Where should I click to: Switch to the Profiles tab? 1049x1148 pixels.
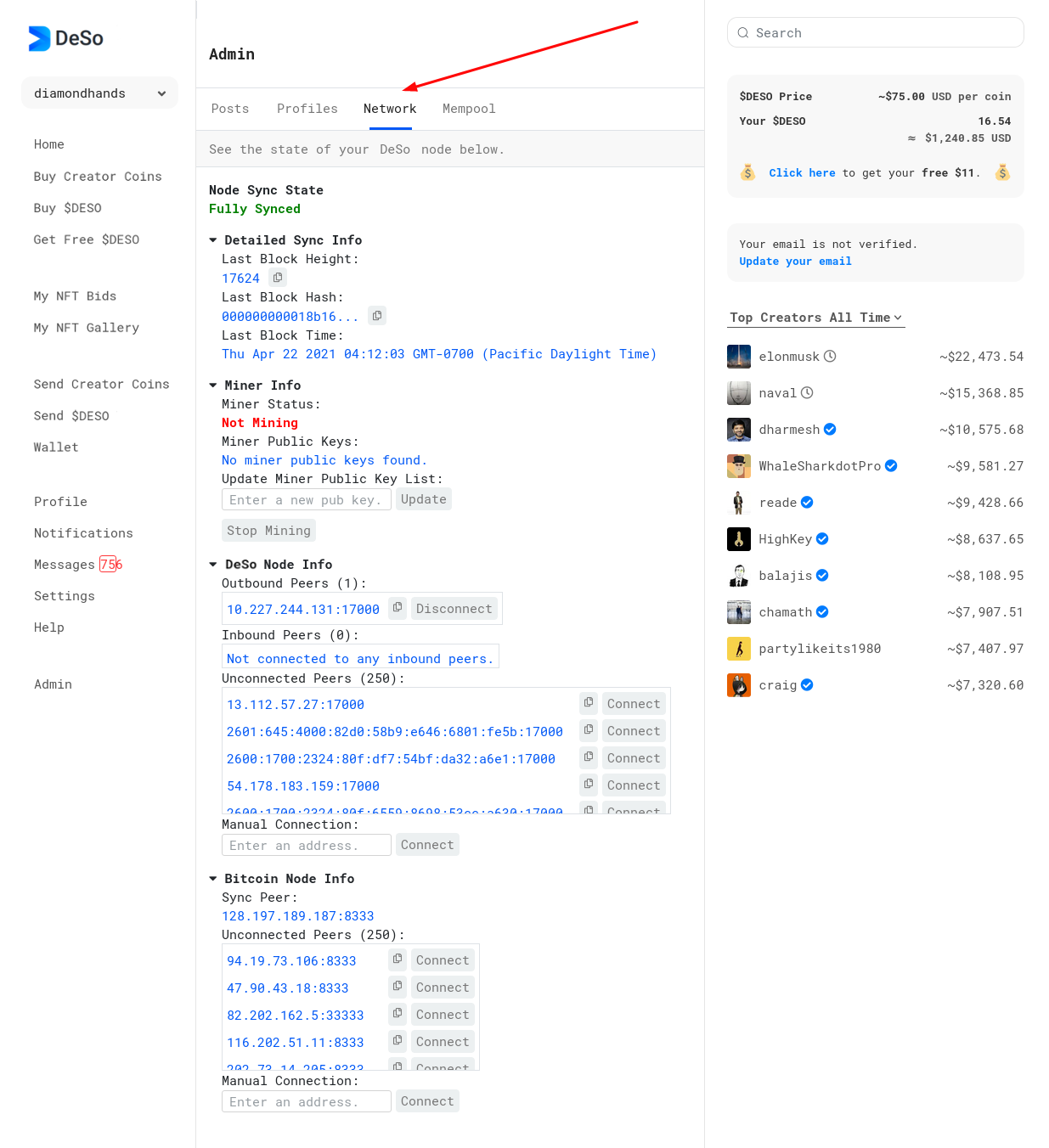click(307, 109)
